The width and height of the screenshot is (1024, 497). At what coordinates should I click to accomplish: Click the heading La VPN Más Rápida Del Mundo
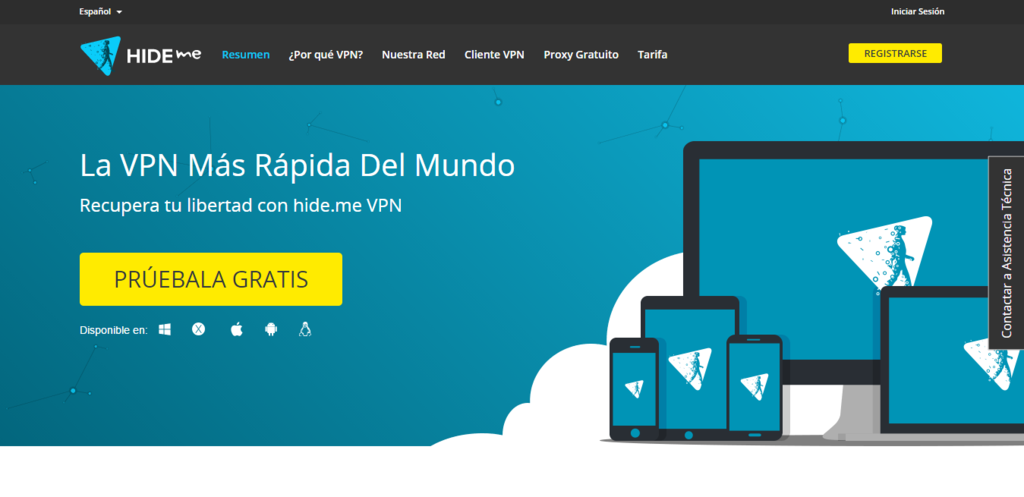point(297,166)
